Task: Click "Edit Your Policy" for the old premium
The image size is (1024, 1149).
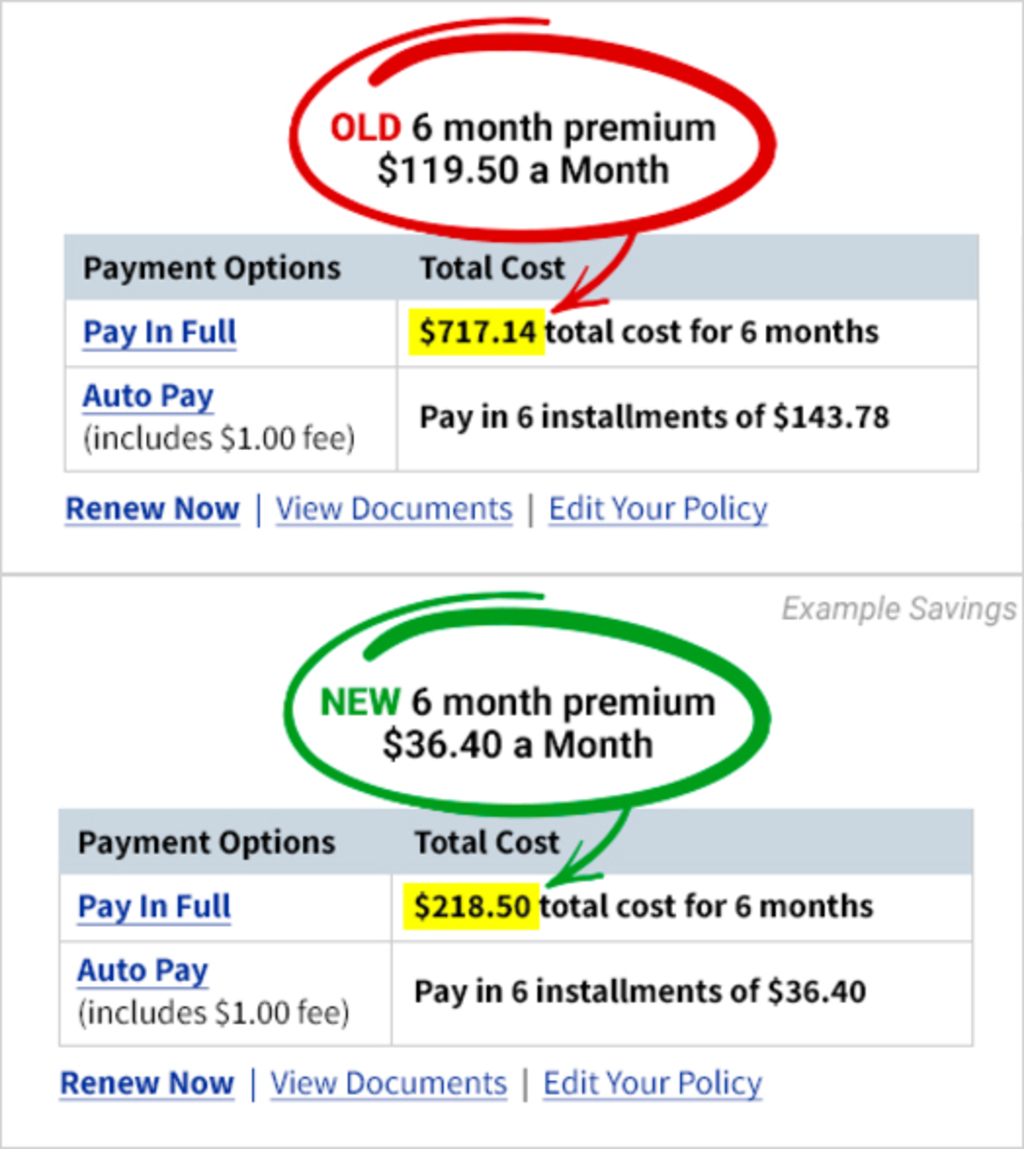Action: point(657,509)
